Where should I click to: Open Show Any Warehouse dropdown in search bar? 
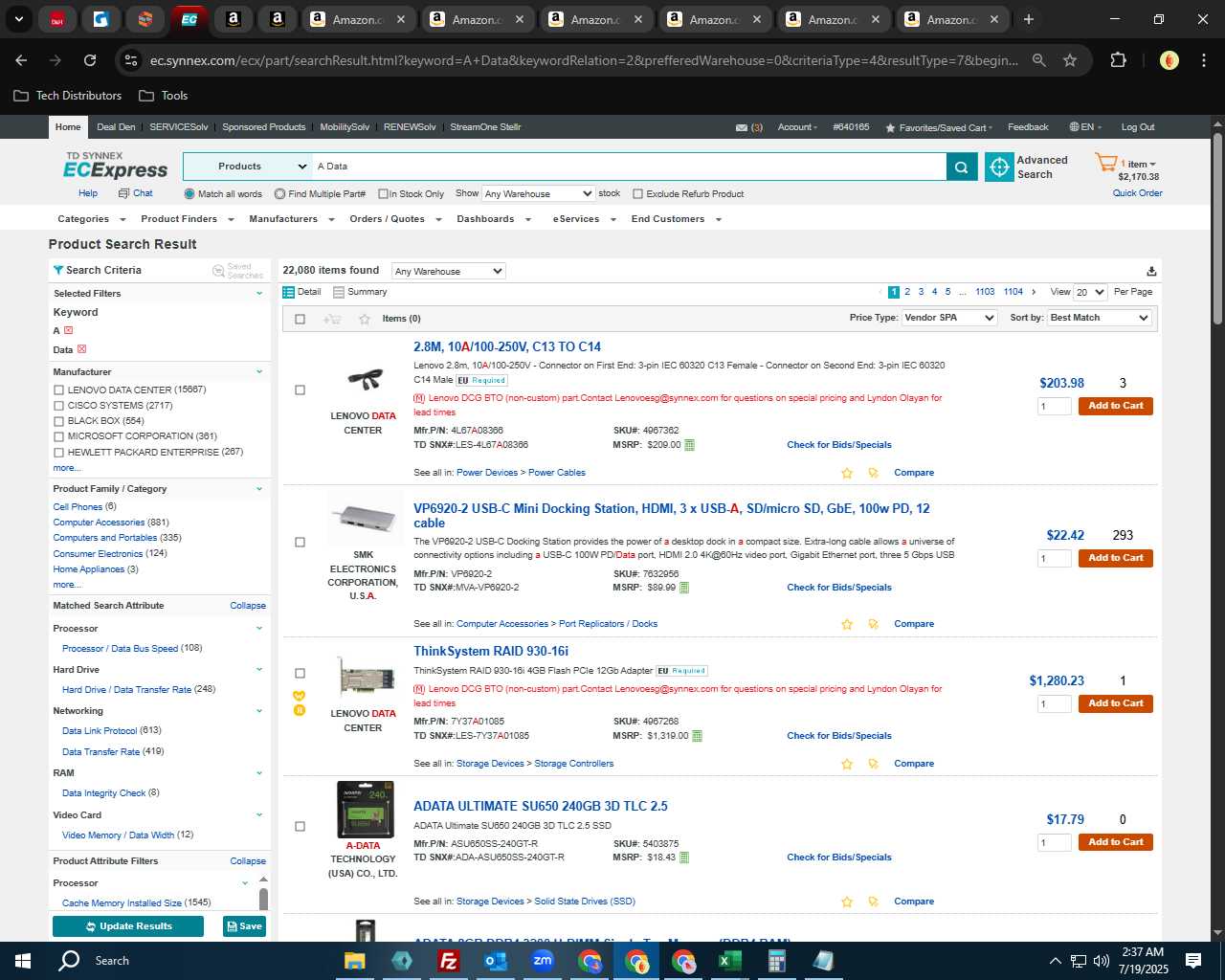click(538, 193)
